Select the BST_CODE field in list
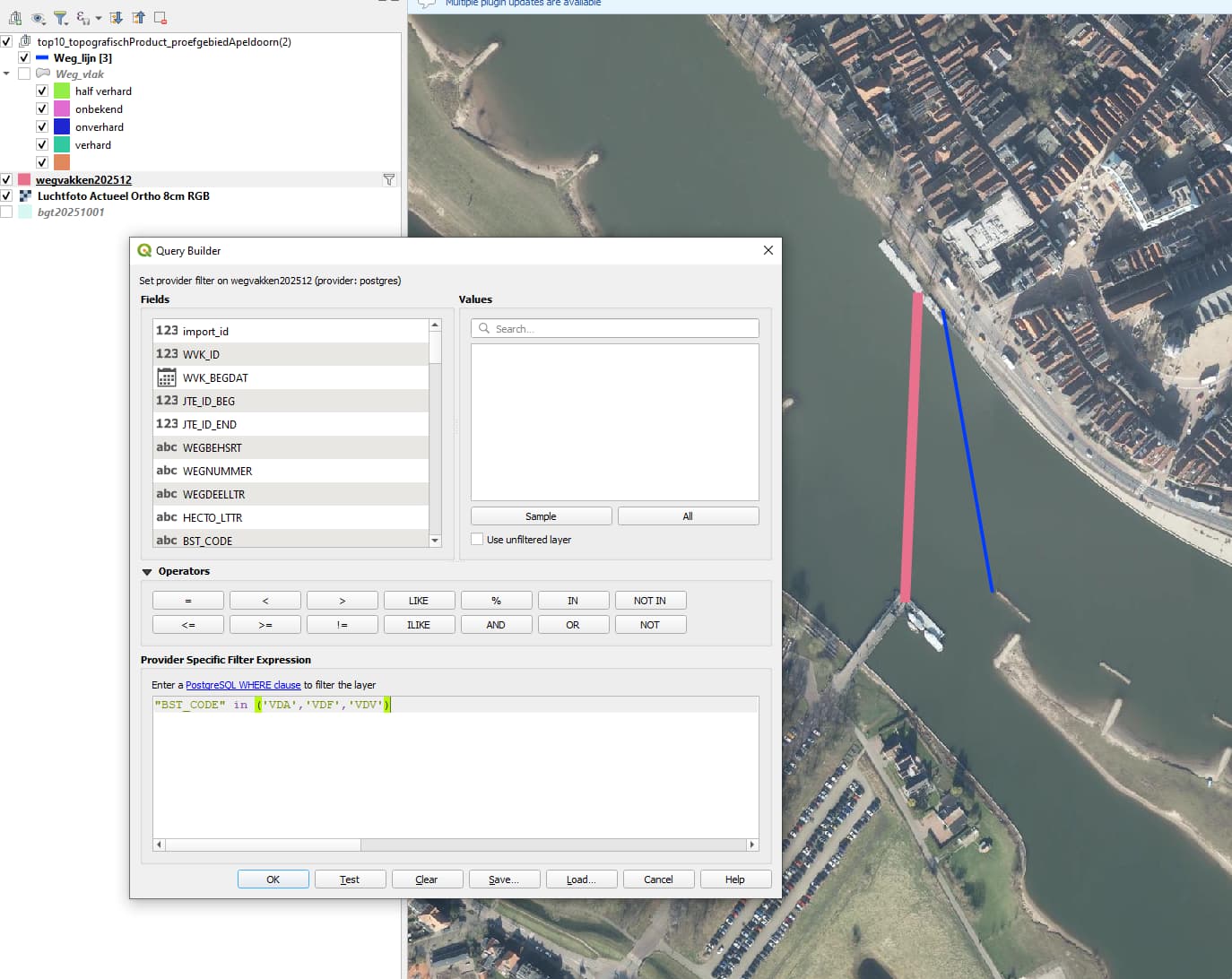 point(207,541)
